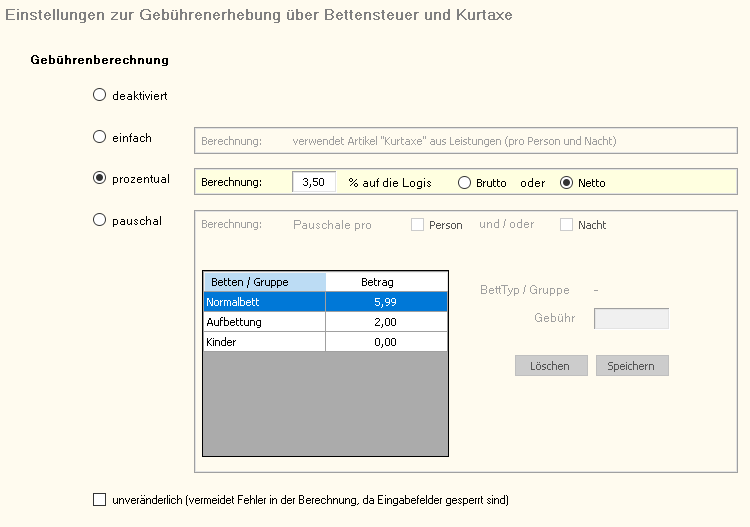Select the 'deaktiviert' radio button
The height and width of the screenshot is (527, 750).
pos(99,96)
